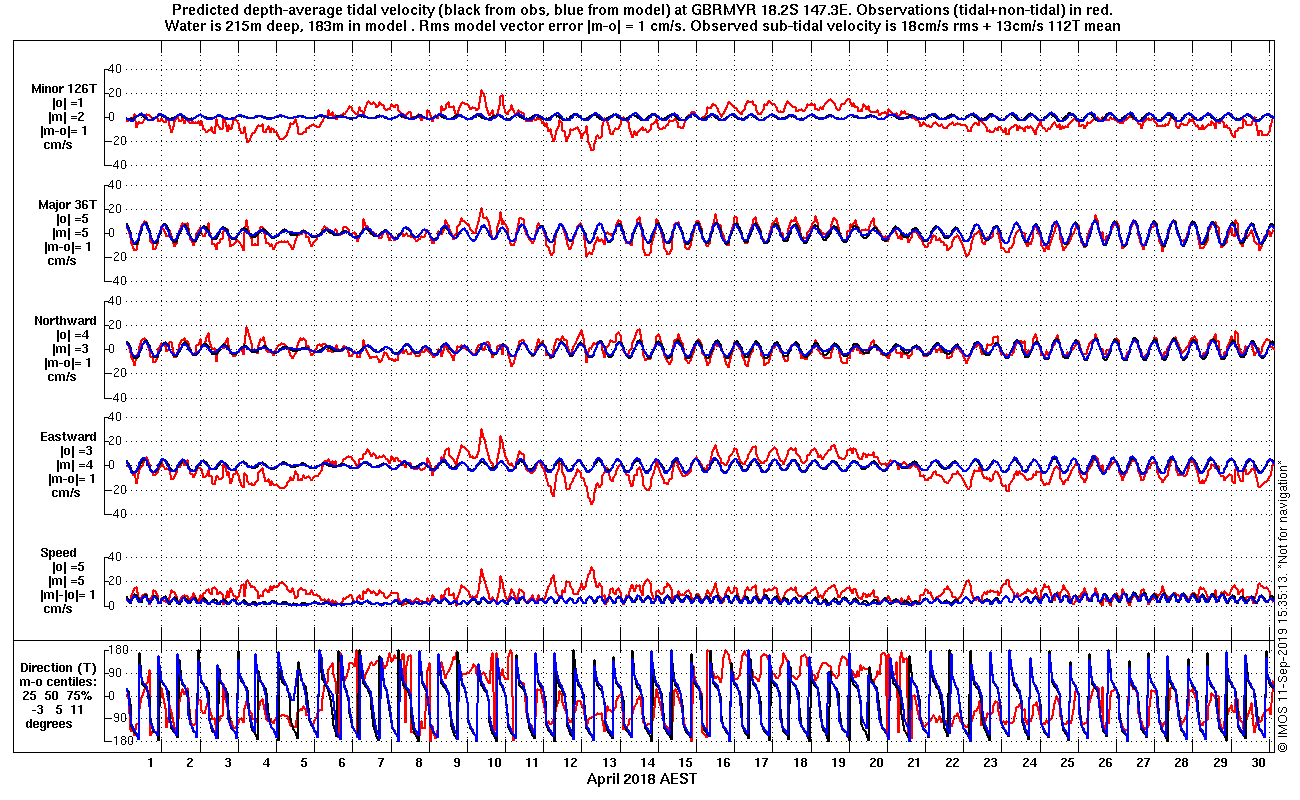Click day "30" on the date axis
Screen dimensions: 1300x800
1259,762
